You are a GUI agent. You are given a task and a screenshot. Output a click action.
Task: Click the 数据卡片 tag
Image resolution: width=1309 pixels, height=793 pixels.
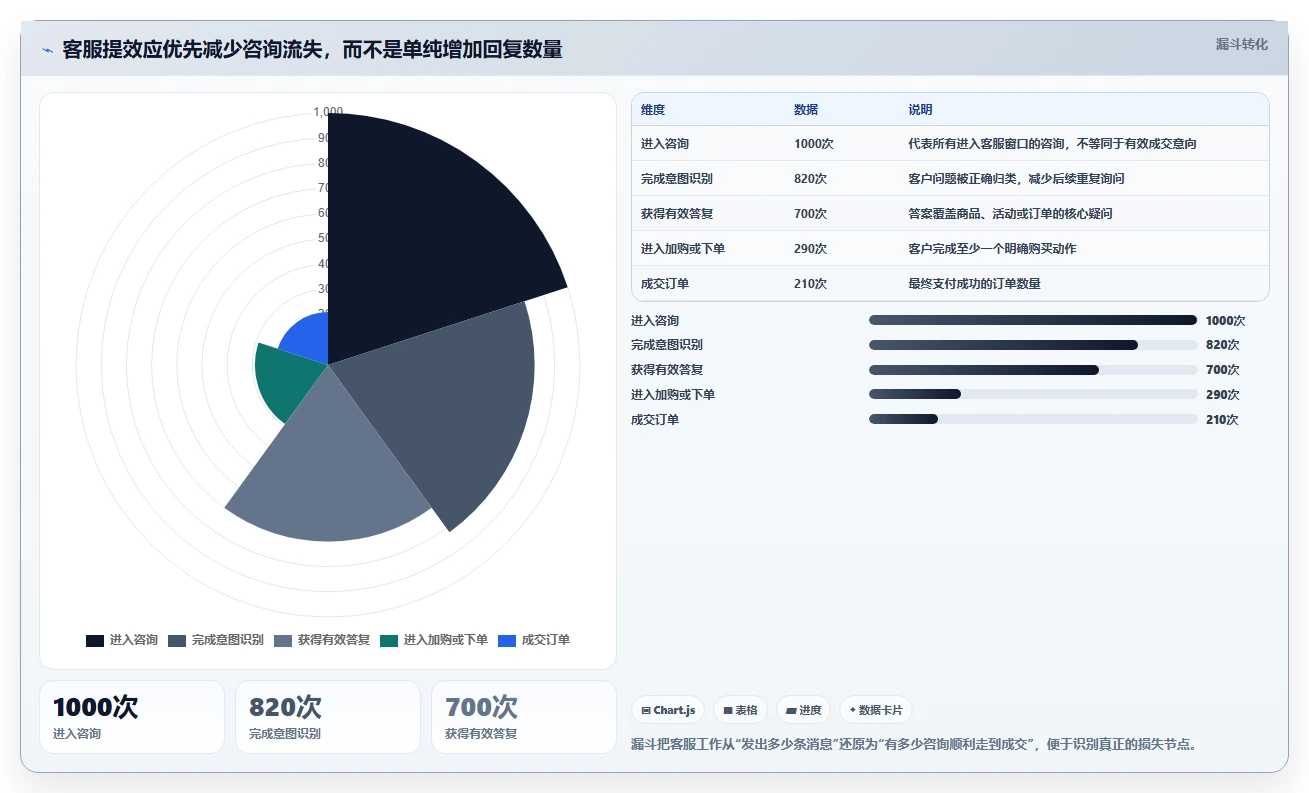pos(876,710)
